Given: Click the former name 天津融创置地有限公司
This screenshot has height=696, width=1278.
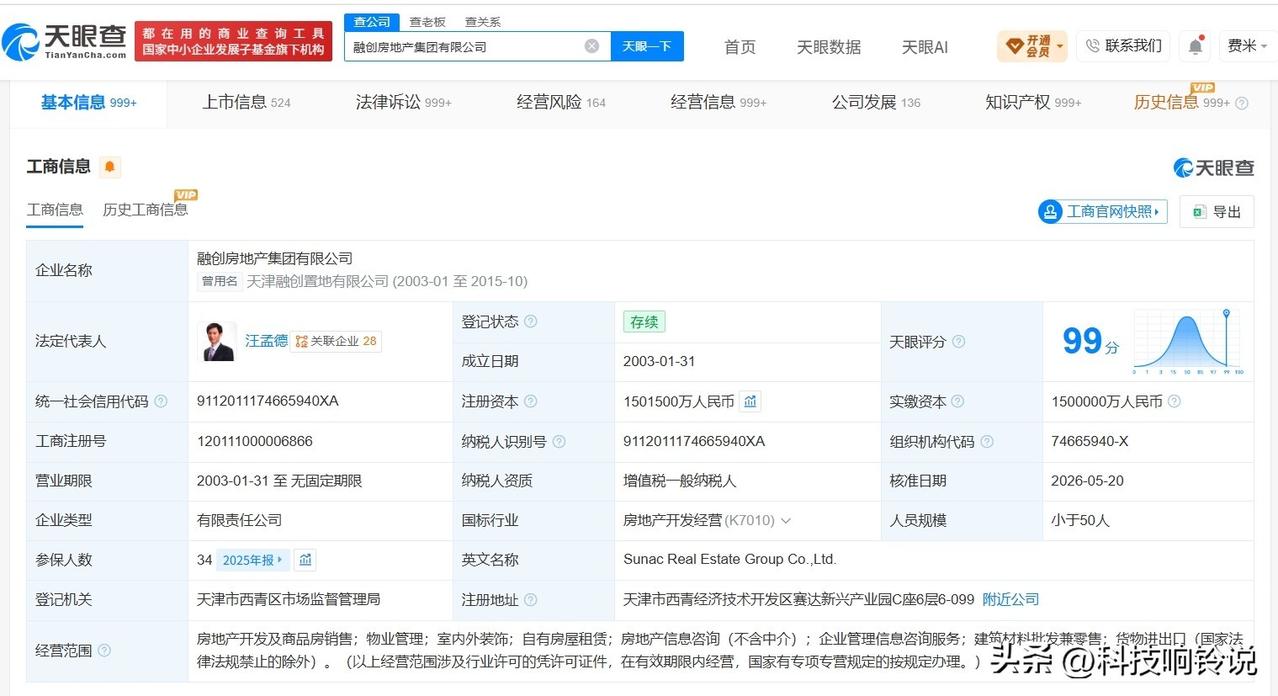Looking at the screenshot, I should tap(317, 282).
